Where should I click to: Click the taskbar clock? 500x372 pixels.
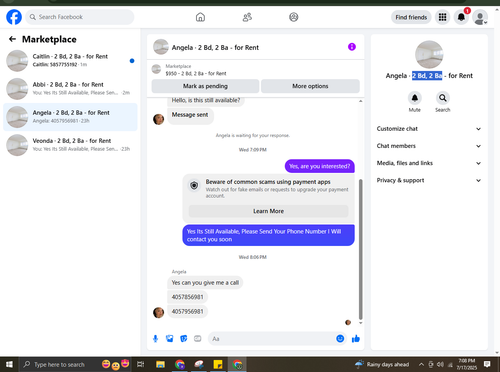(467, 364)
